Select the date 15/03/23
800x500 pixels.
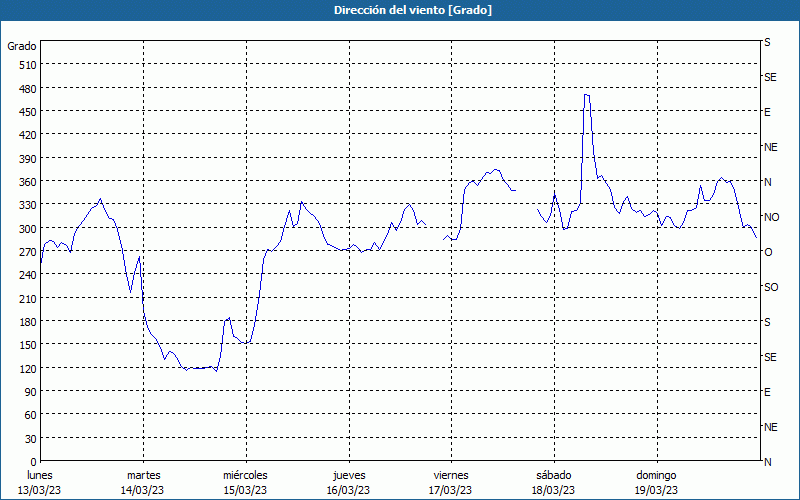(x=245, y=491)
